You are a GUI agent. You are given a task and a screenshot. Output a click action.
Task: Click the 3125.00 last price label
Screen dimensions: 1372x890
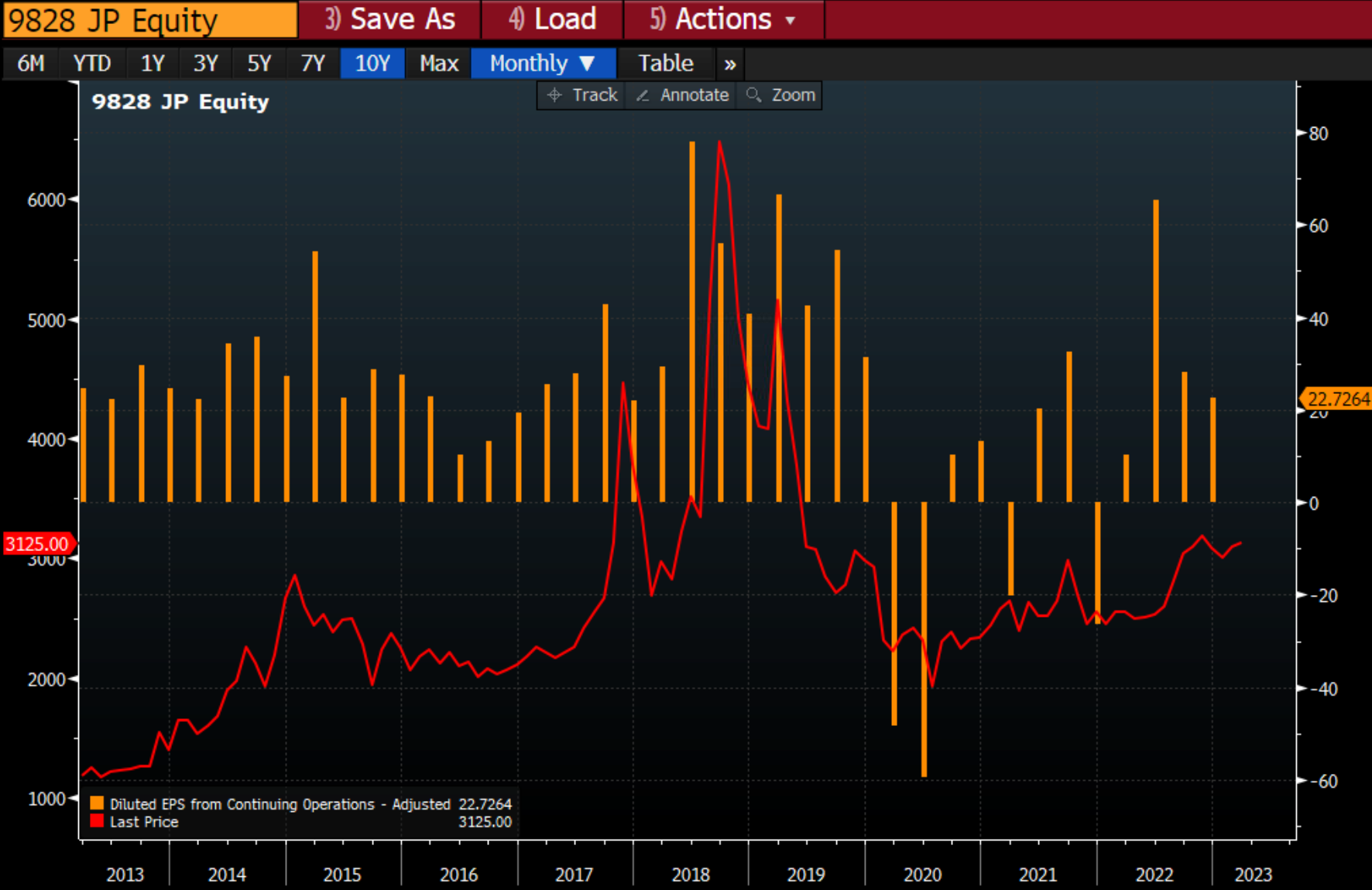click(37, 544)
